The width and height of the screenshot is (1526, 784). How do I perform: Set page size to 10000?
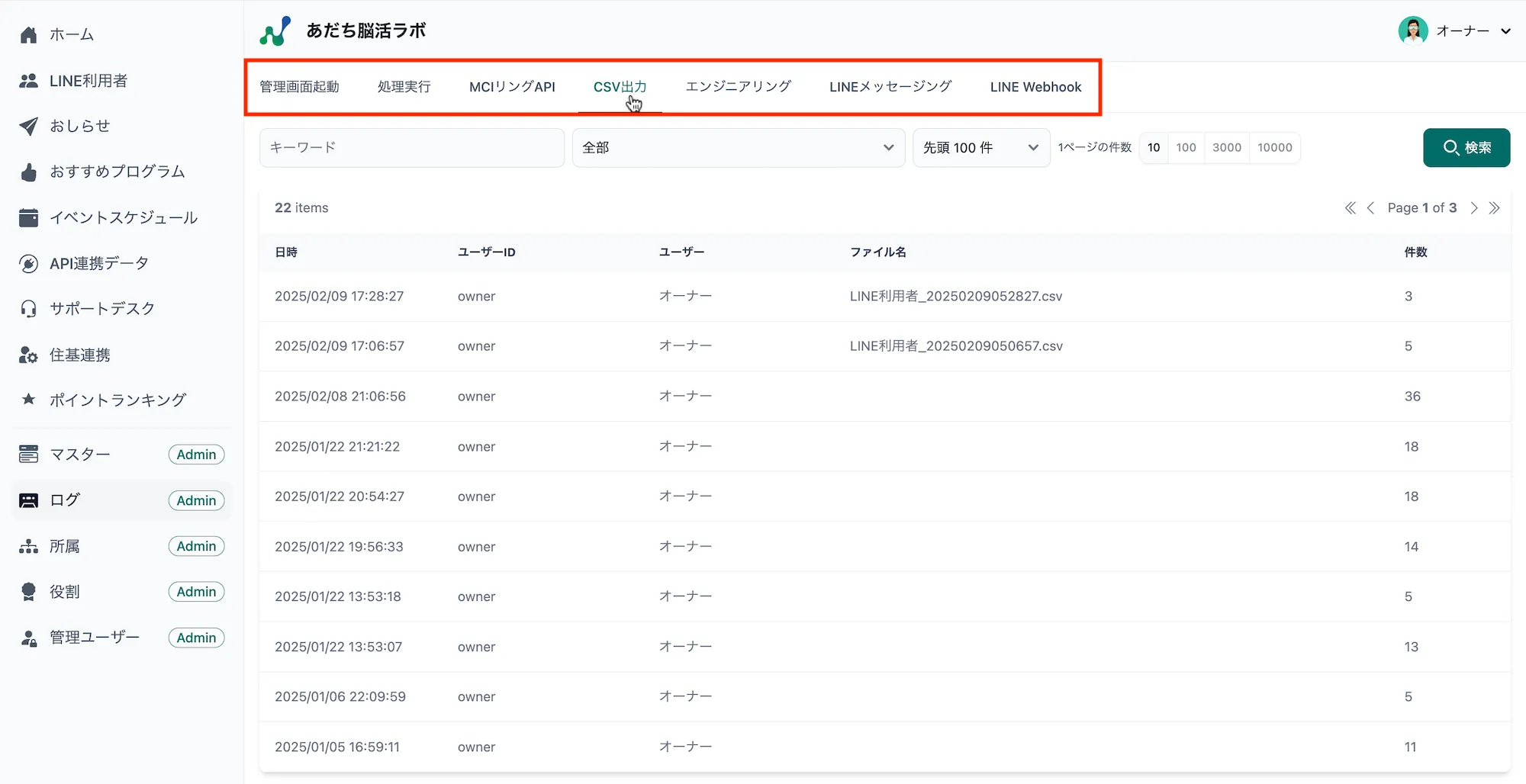(1274, 147)
